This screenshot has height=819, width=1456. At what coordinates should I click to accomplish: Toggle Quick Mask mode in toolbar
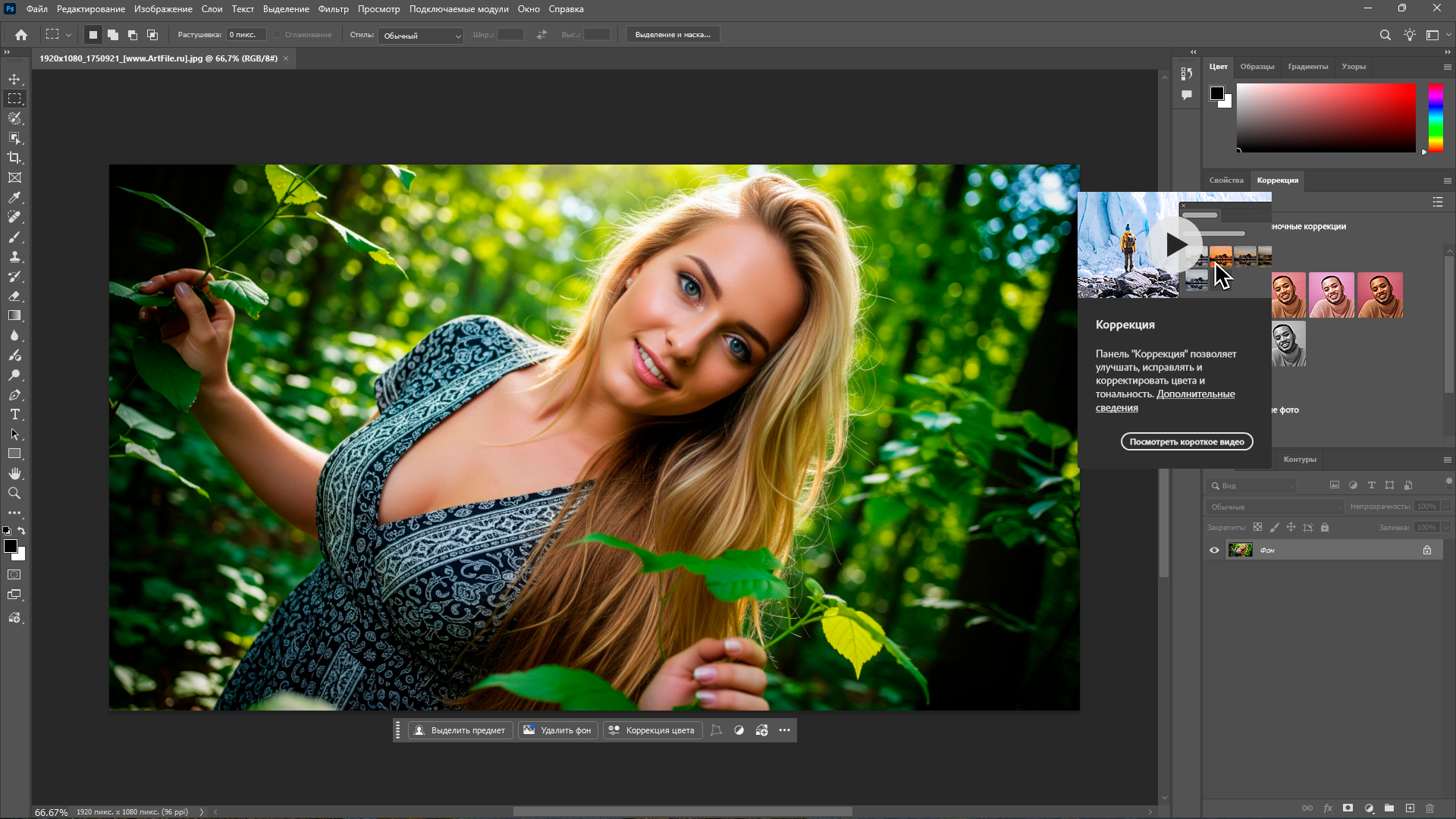[x=14, y=575]
